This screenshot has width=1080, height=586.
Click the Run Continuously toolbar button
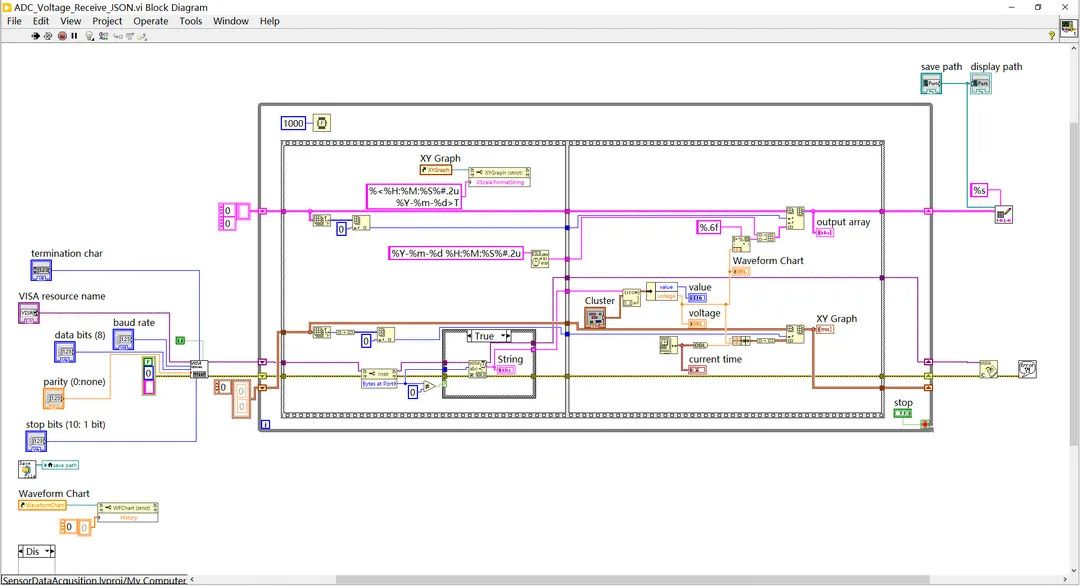click(x=48, y=36)
